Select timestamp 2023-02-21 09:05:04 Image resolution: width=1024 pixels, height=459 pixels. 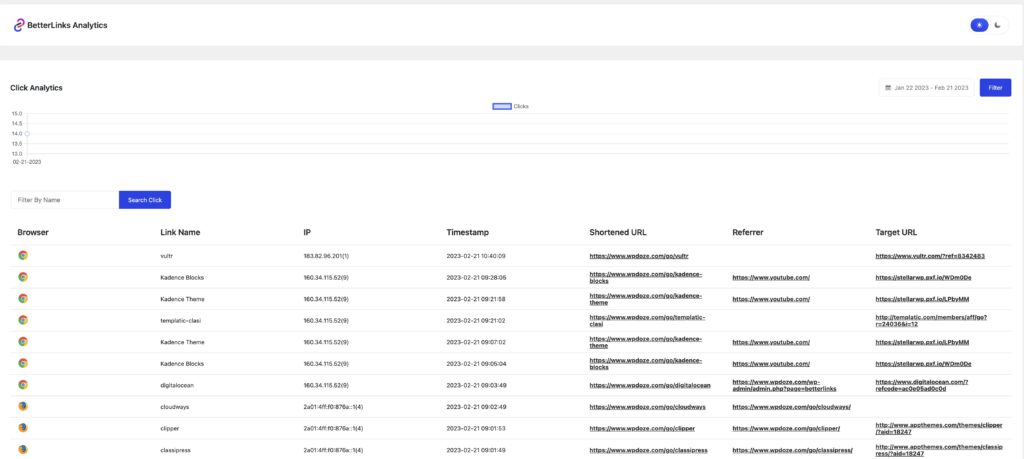475,364
